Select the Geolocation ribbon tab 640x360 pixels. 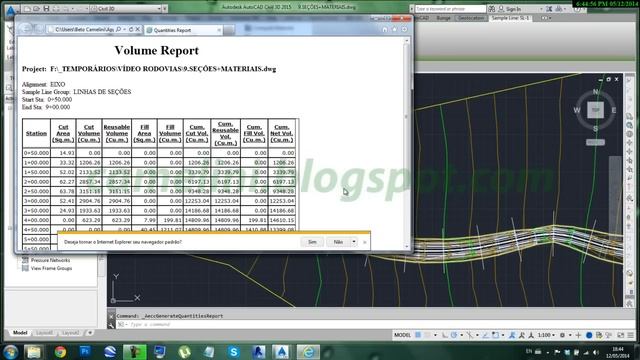(471, 18)
